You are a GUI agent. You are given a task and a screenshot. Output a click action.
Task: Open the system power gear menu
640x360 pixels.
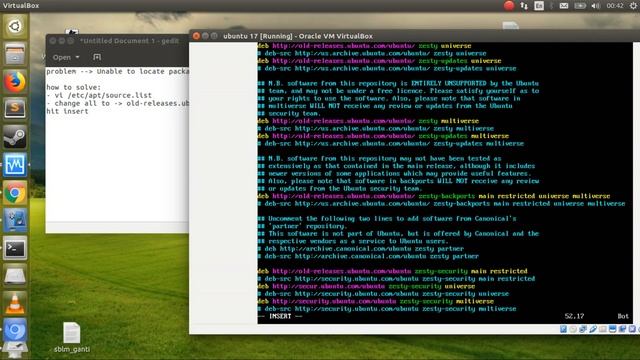tap(633, 6)
